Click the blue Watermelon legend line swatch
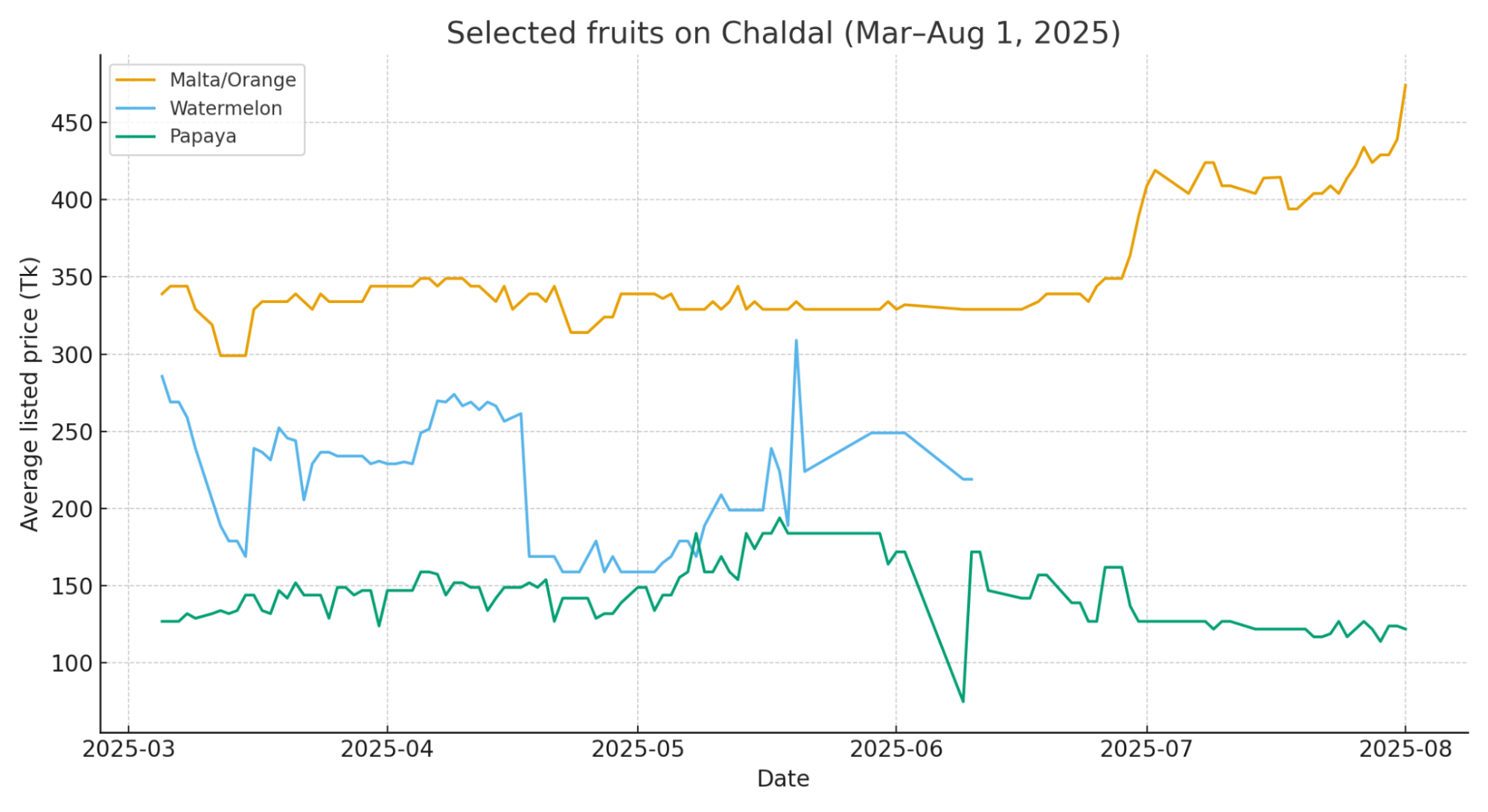The width and height of the screenshot is (1488, 812). pos(136,109)
